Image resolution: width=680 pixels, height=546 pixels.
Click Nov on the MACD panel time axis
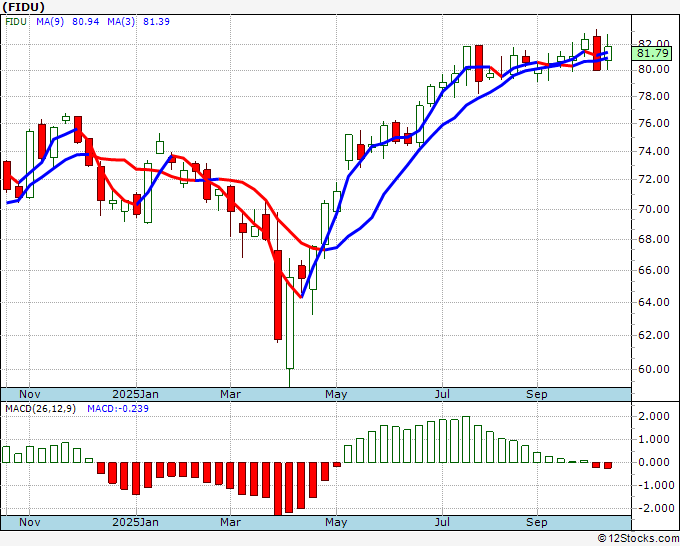pyautogui.click(x=30, y=522)
